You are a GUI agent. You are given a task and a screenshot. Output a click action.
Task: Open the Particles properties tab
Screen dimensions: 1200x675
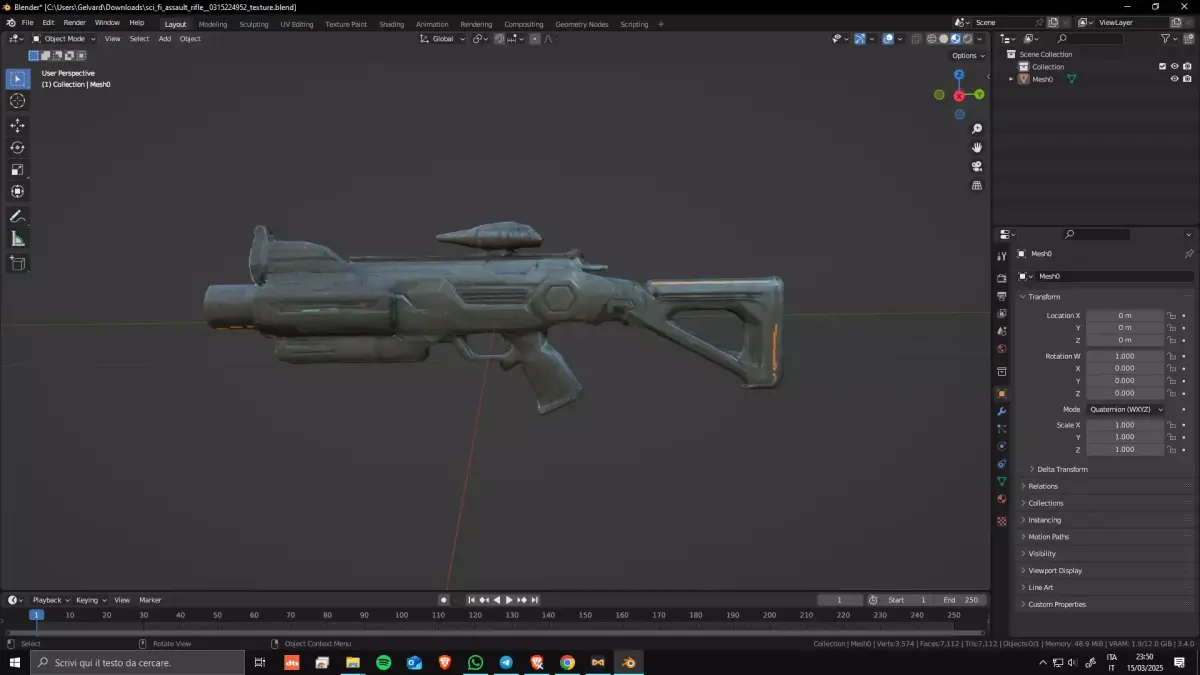coord(1002,428)
